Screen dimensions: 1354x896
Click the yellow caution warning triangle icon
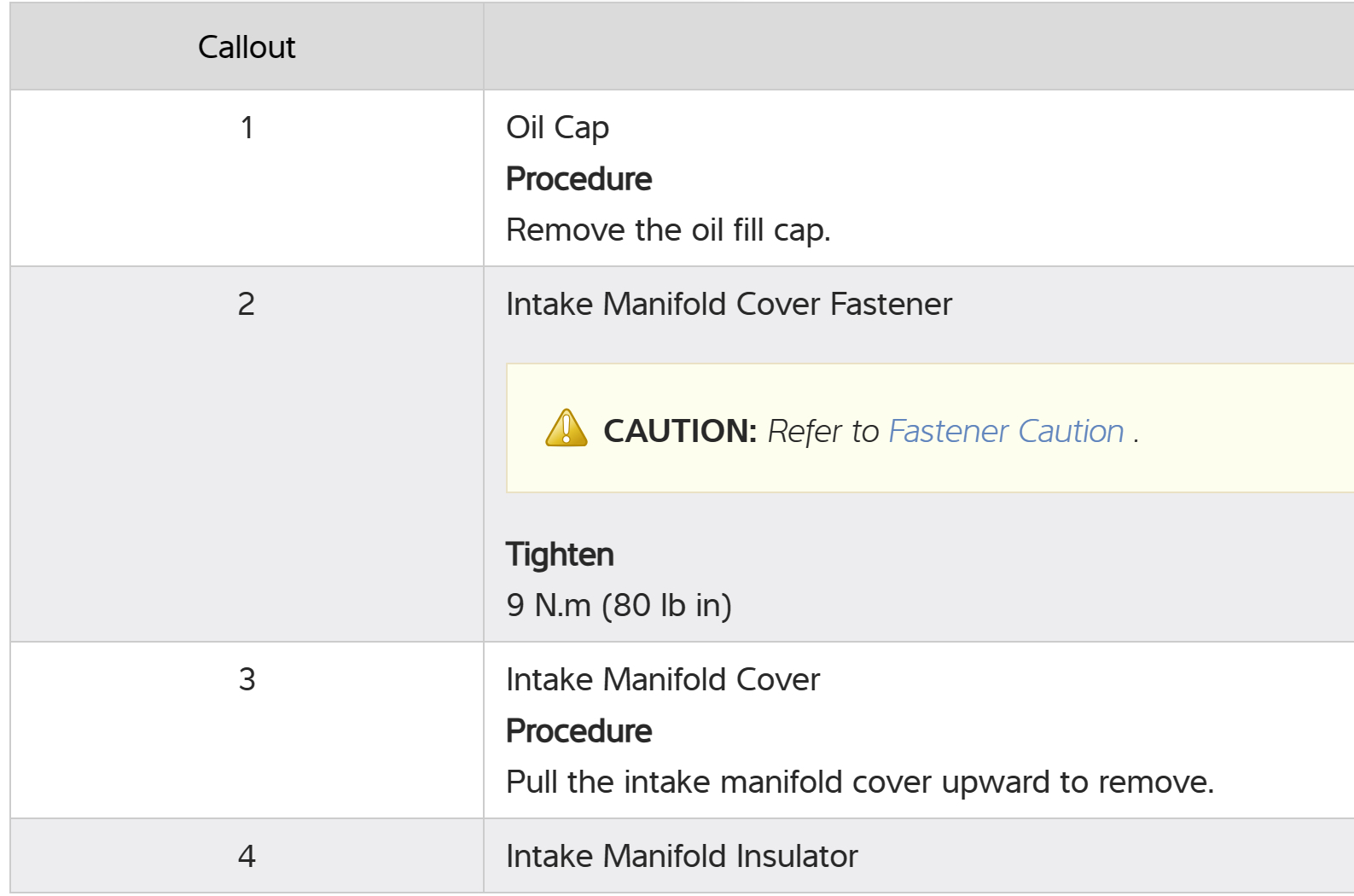[566, 428]
